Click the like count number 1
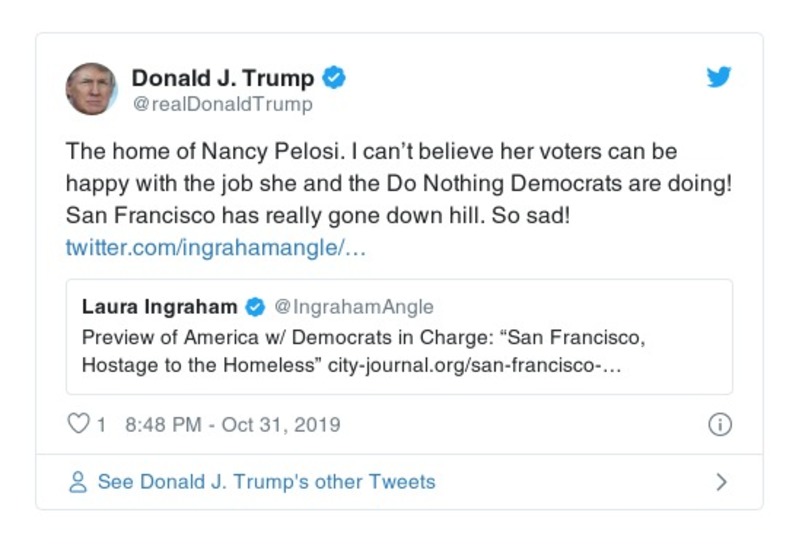 (101, 424)
